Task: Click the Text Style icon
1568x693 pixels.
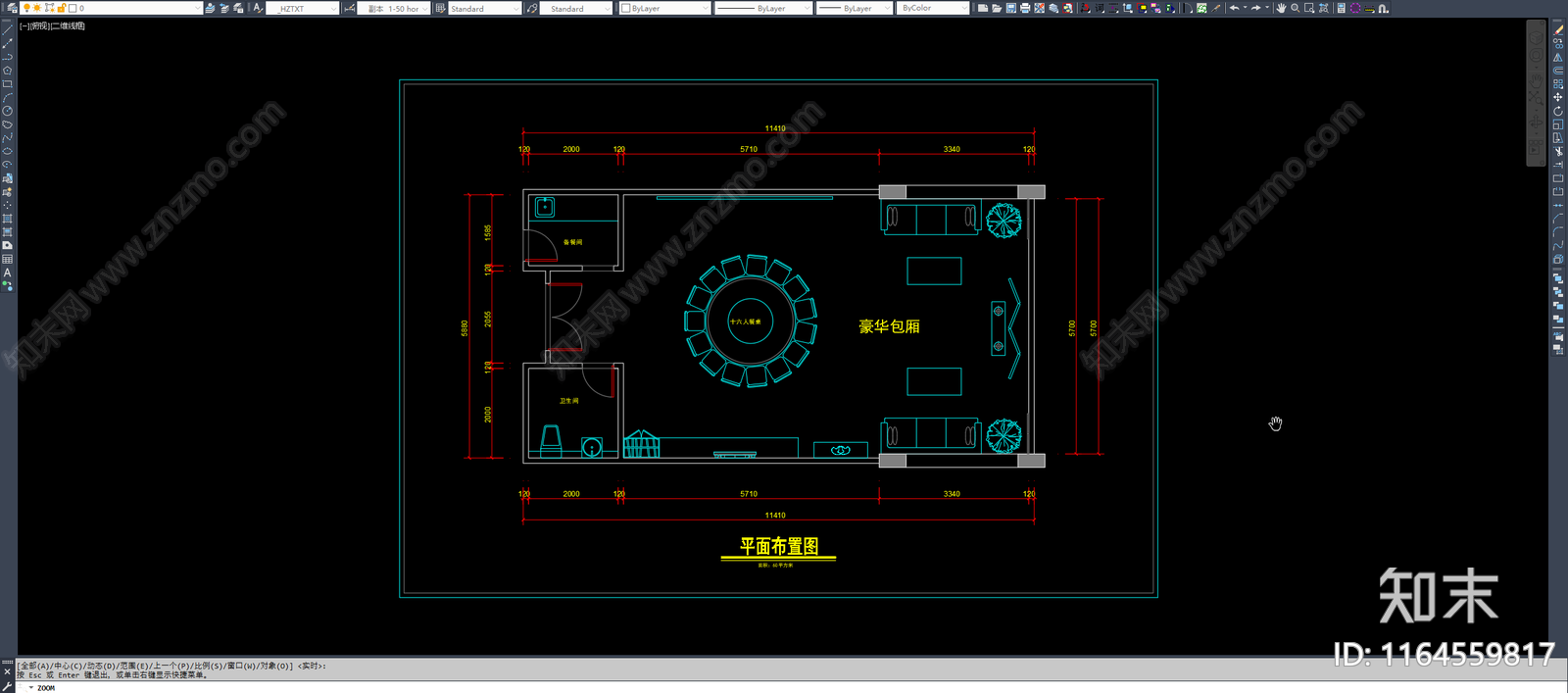Action: click(x=258, y=8)
